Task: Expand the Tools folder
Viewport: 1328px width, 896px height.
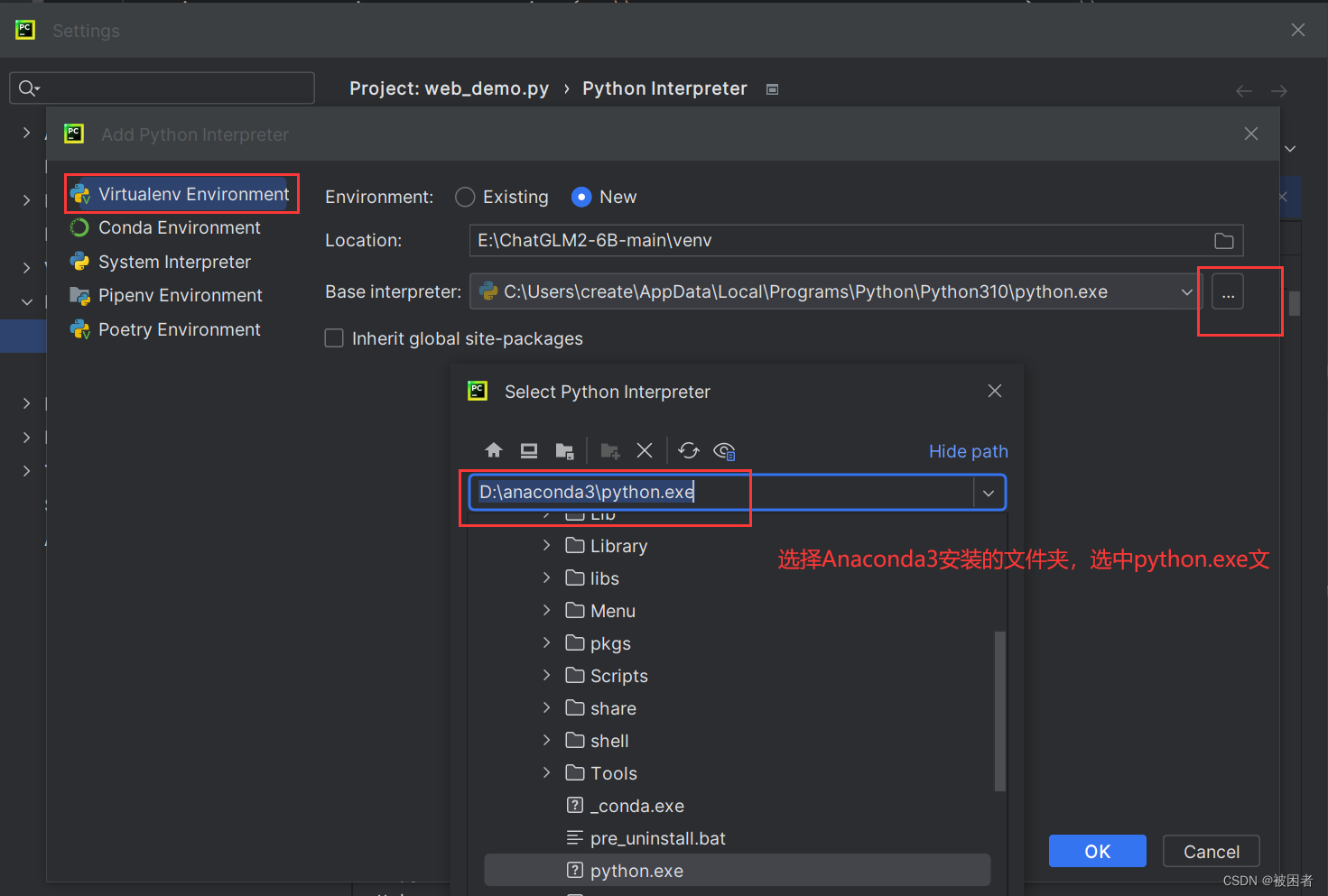Action: point(546,772)
